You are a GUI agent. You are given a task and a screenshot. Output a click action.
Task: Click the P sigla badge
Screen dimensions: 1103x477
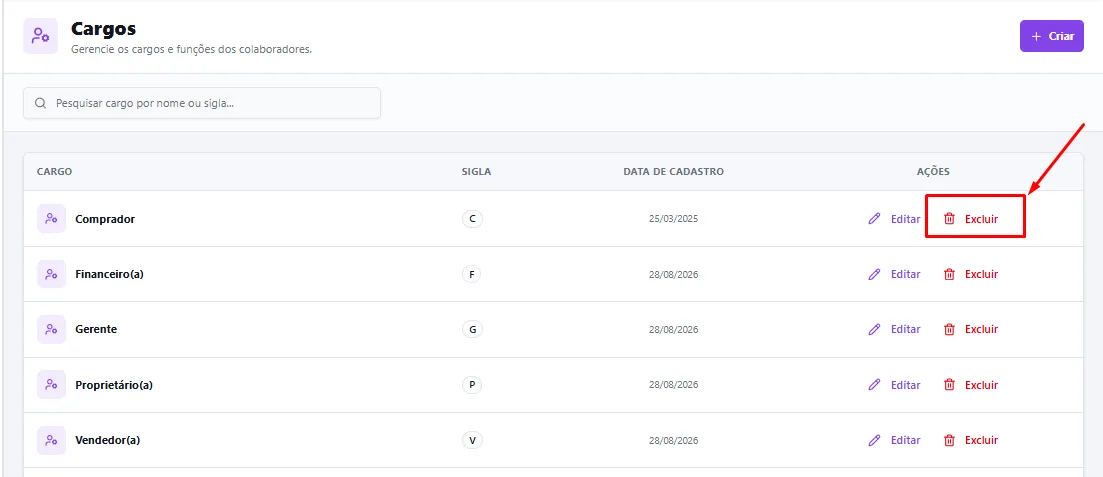click(471, 385)
